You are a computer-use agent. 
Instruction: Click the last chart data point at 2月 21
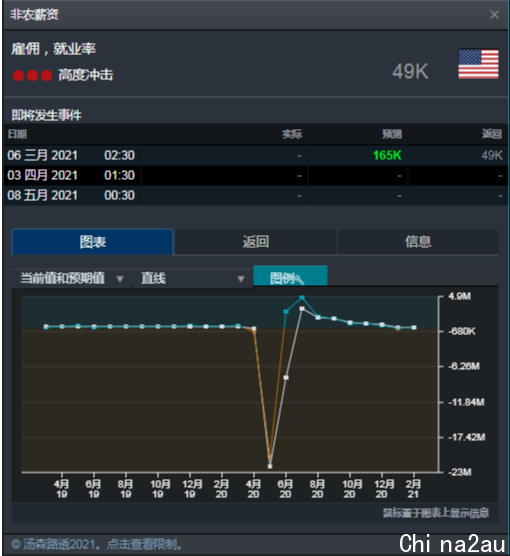[414, 328]
